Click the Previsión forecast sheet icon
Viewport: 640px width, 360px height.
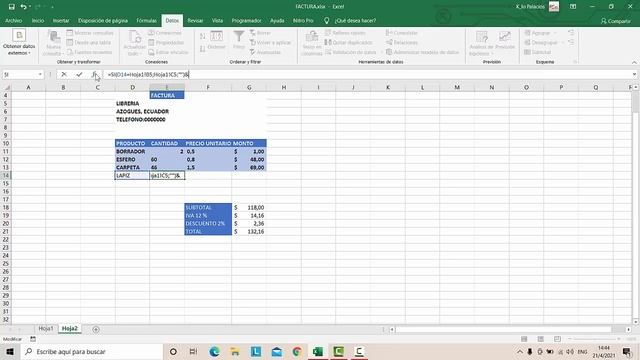click(505, 37)
